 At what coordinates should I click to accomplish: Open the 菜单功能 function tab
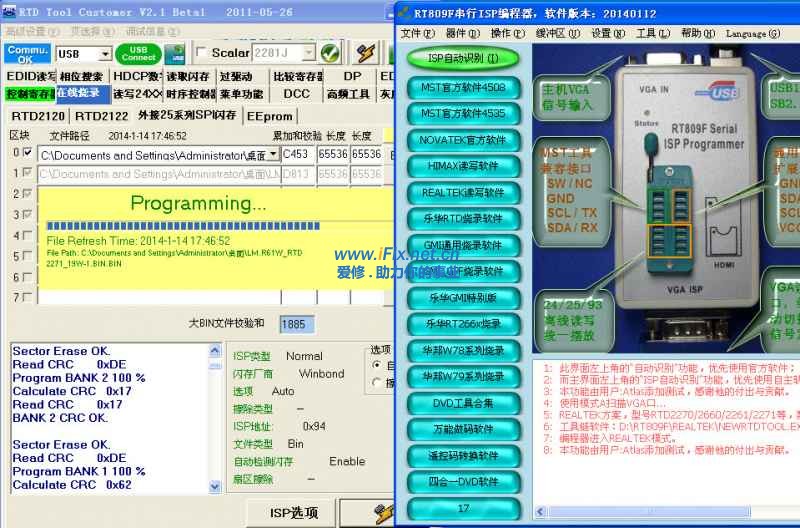(242, 94)
